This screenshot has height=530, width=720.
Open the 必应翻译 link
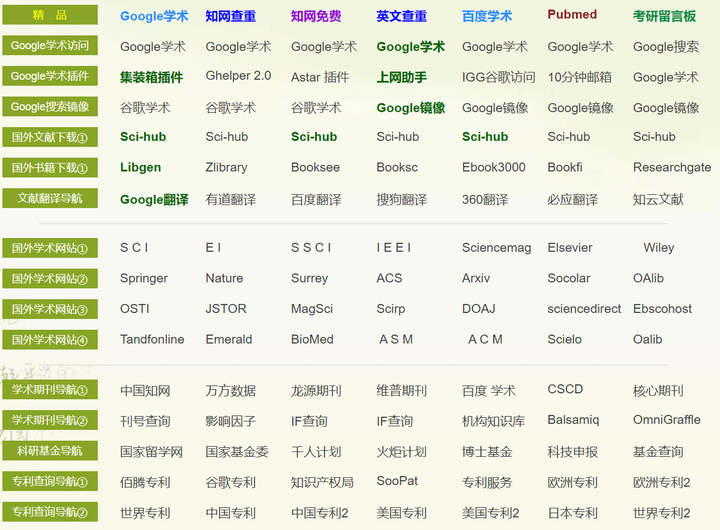573,200
